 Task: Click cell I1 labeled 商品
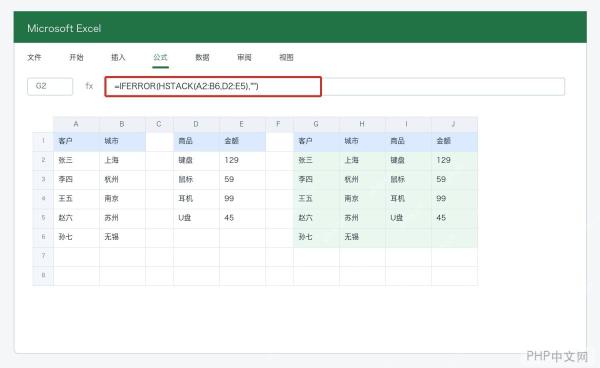408,141
